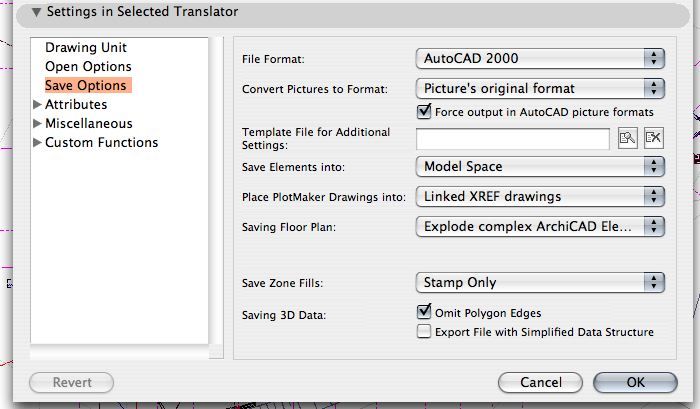The height and width of the screenshot is (409, 700).
Task: Open Place PlotMaker Drawings into dropdown
Action: pos(540,196)
